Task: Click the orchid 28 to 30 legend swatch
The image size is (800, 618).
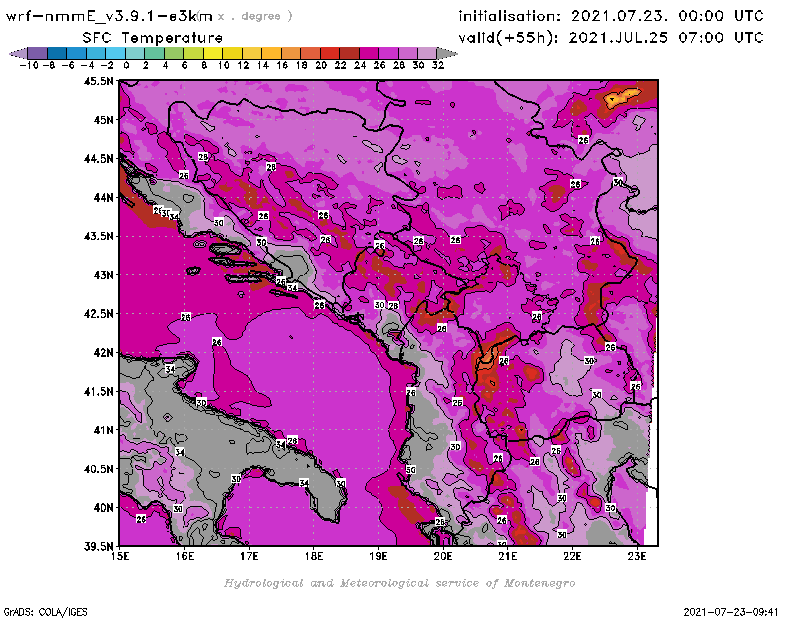Action: coord(407,53)
